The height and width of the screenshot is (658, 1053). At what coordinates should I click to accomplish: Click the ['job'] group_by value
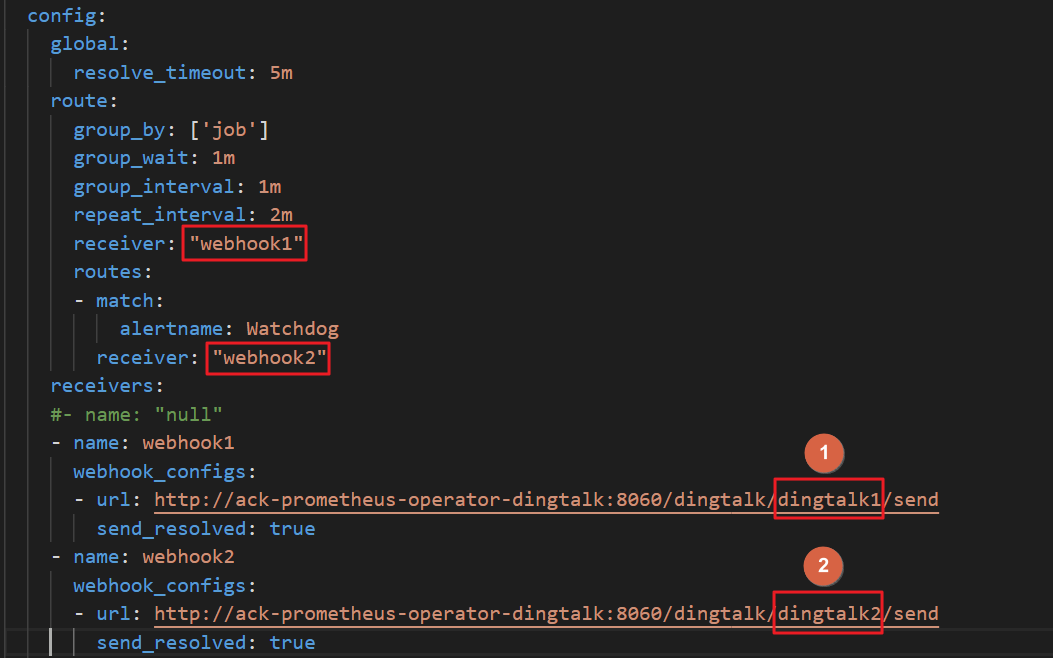(x=229, y=129)
